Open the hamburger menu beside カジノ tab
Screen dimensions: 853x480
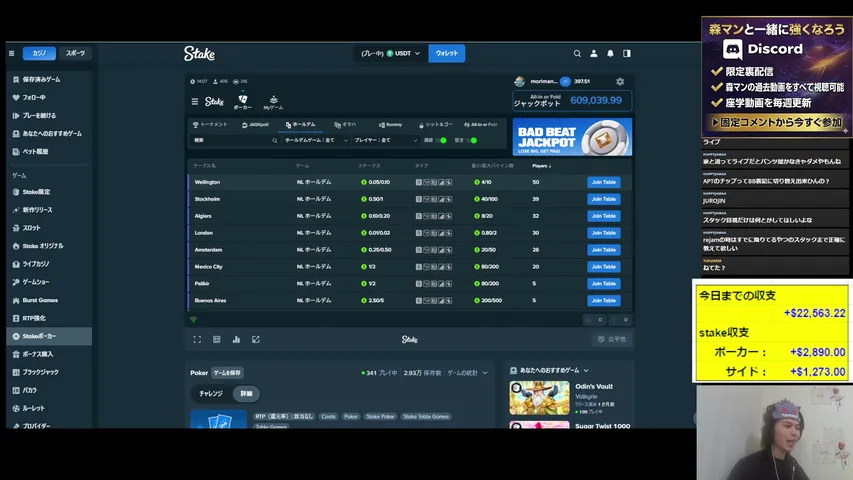click(x=11, y=53)
